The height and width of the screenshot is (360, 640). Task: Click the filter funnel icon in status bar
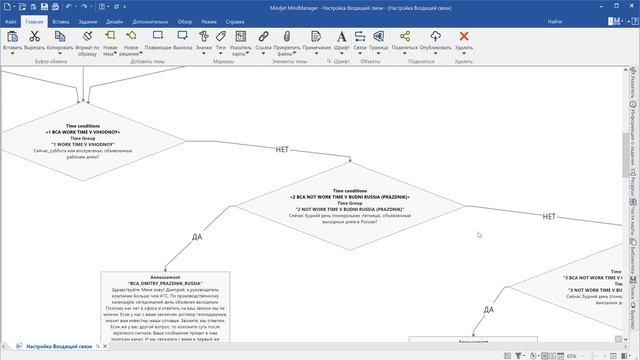pyautogui.click(x=518, y=356)
